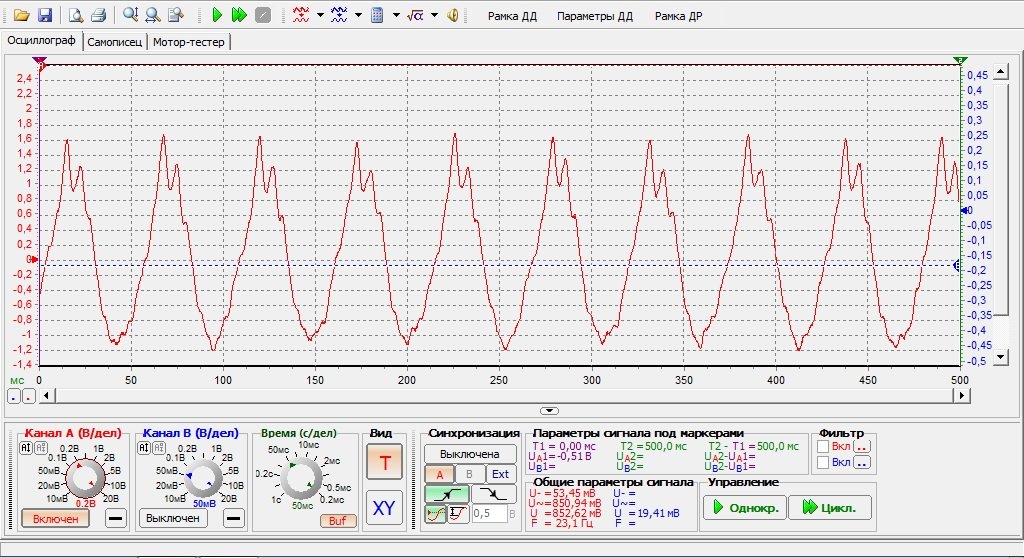Screen dimensions: 1024x558
Task: Click the speaker sound icon
Action: [453, 16]
